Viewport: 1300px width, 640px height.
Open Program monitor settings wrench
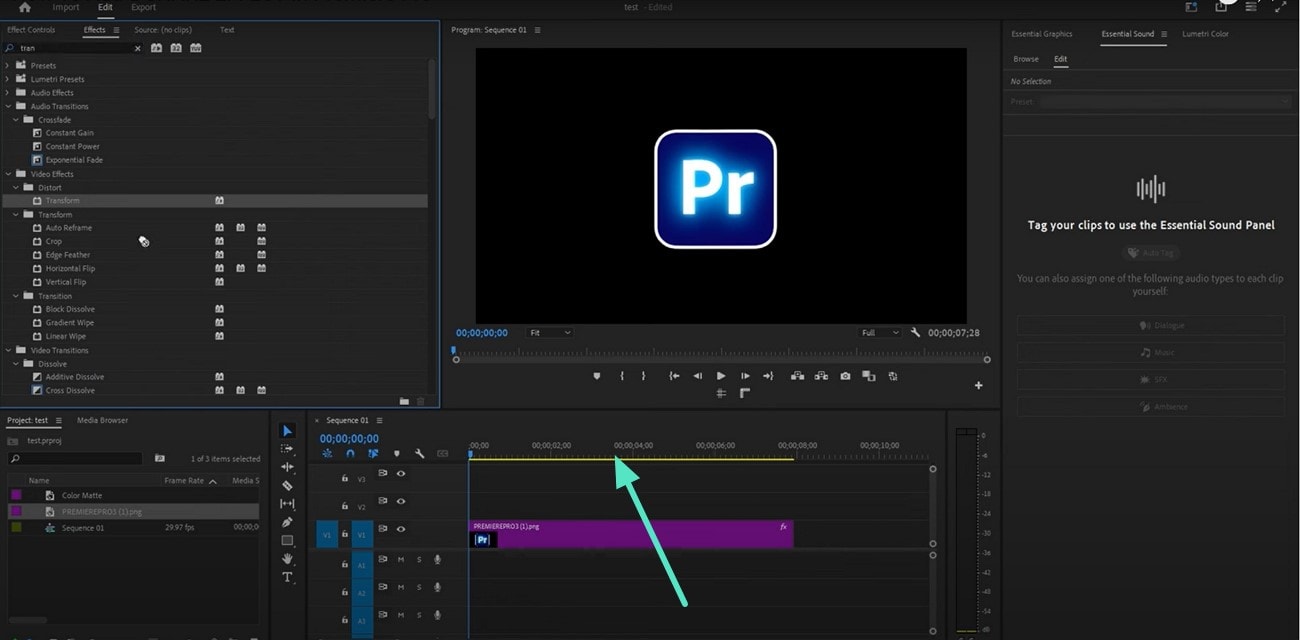tap(915, 332)
